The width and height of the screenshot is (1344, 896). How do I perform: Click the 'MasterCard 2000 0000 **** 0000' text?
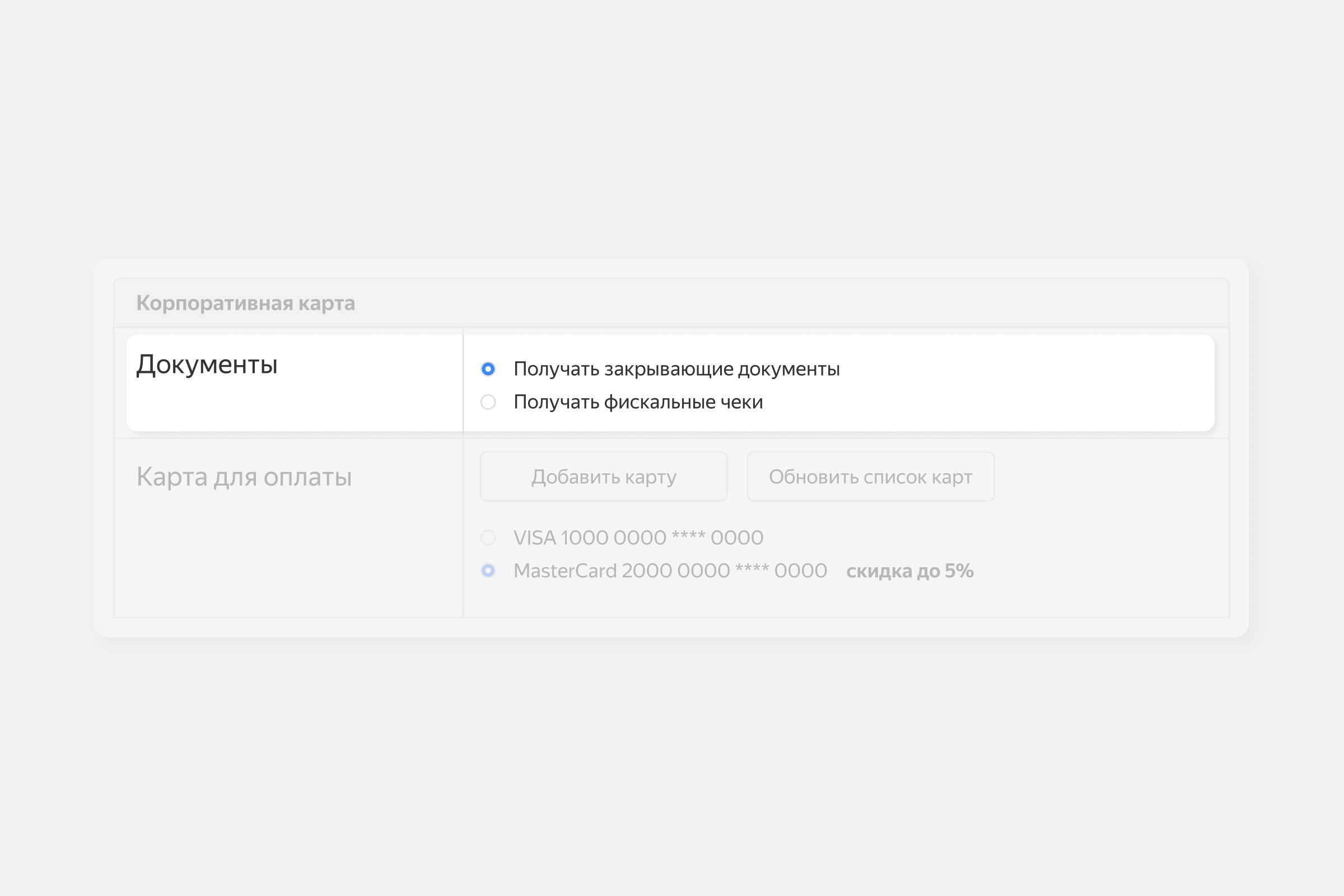[x=670, y=571]
